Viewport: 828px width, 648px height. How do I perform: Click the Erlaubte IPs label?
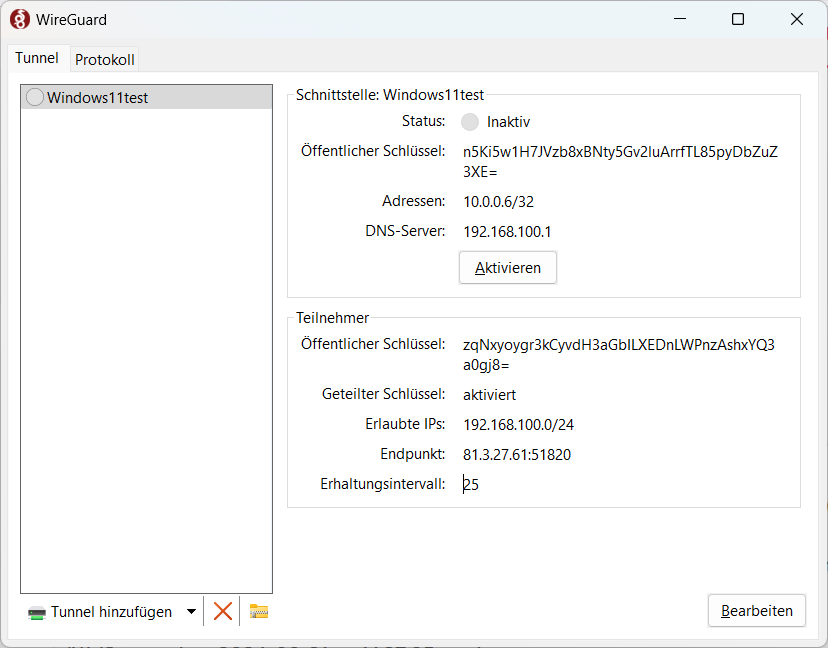[x=405, y=424]
